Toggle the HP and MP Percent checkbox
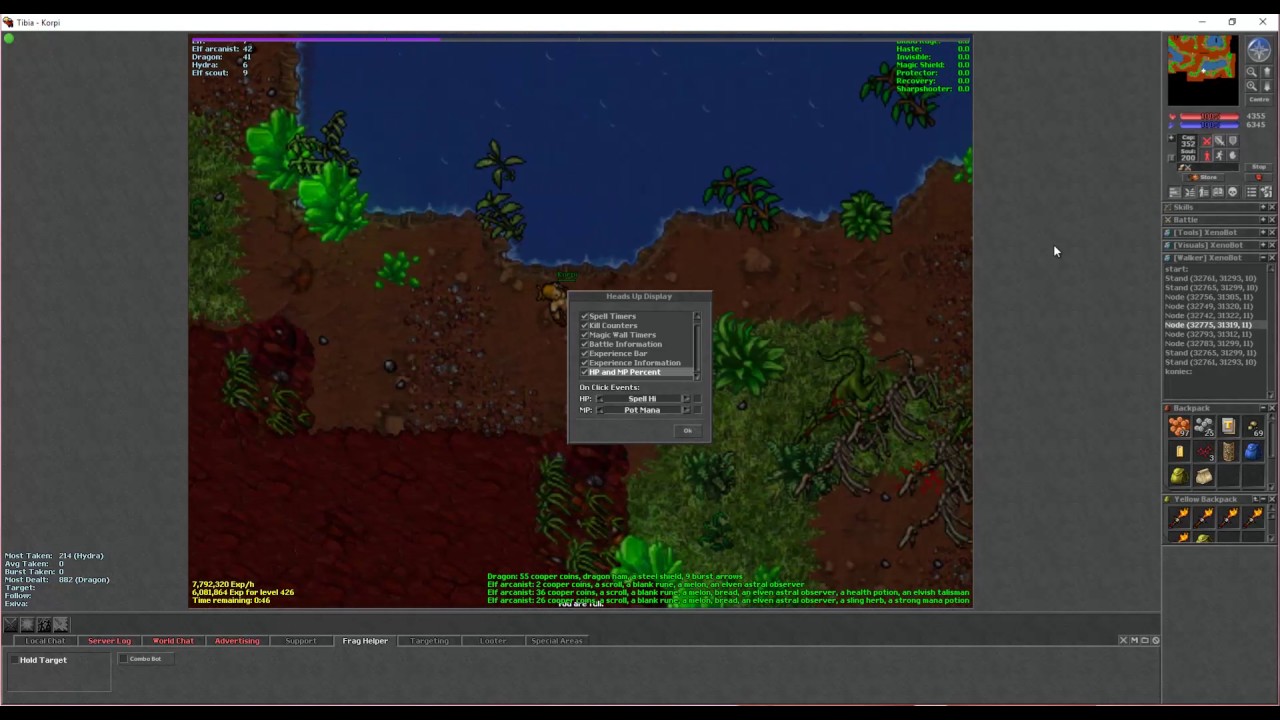Screen dimensions: 1280x720 point(585,372)
